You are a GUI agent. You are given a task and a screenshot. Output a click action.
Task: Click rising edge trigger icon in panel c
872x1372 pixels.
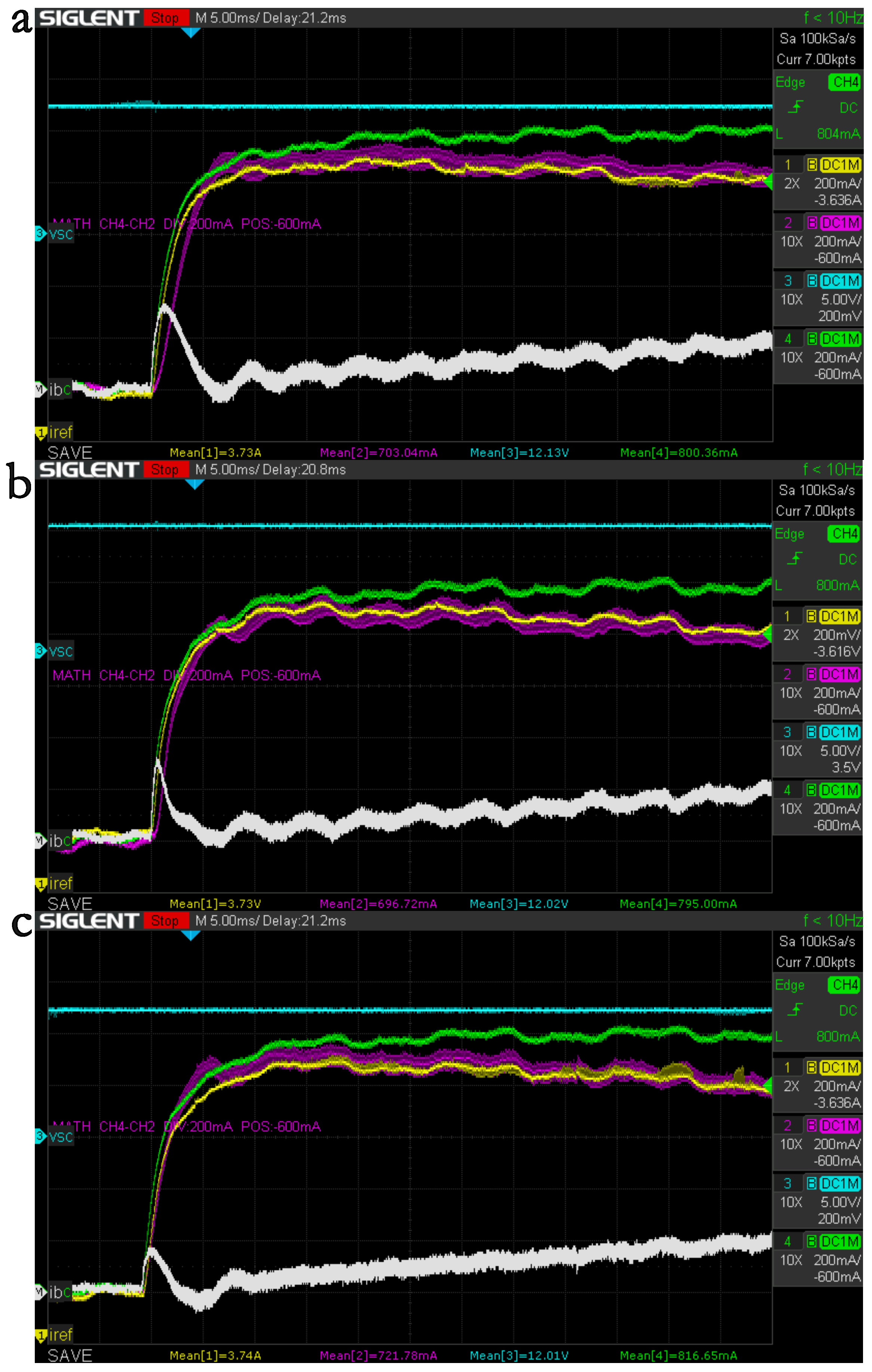pyautogui.click(x=795, y=1010)
